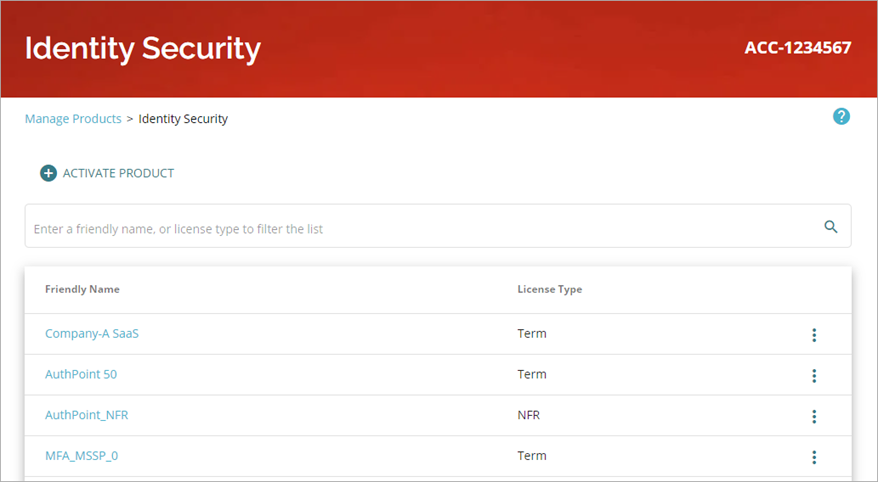Open the help question mark icon
The height and width of the screenshot is (482, 878).
pos(841,116)
